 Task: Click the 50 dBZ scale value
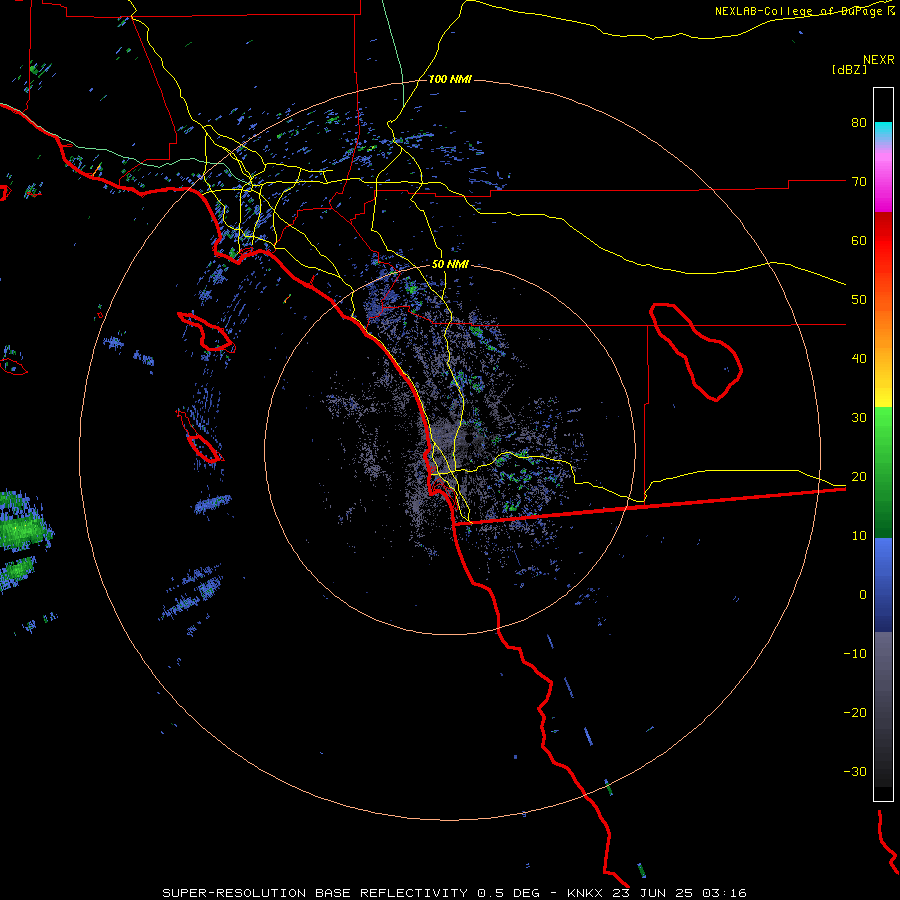click(859, 300)
